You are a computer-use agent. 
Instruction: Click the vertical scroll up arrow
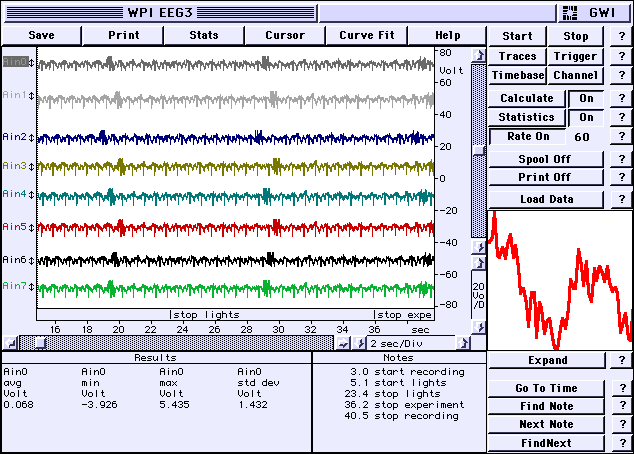click(x=478, y=55)
